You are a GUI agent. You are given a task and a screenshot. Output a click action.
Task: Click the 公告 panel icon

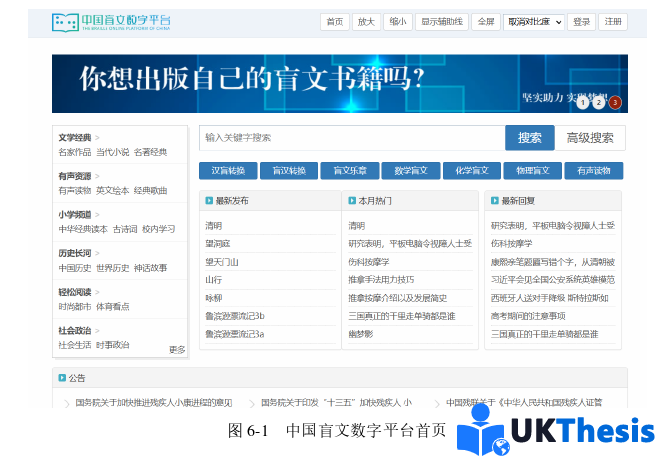(62, 378)
